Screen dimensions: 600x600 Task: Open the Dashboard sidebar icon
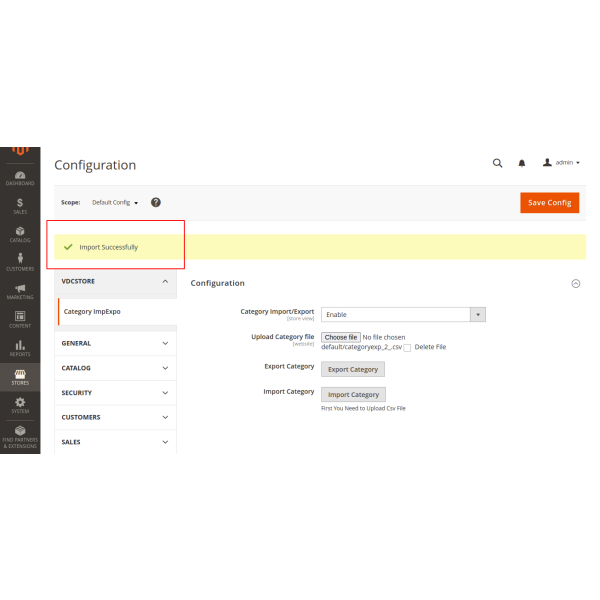[x=20, y=177]
